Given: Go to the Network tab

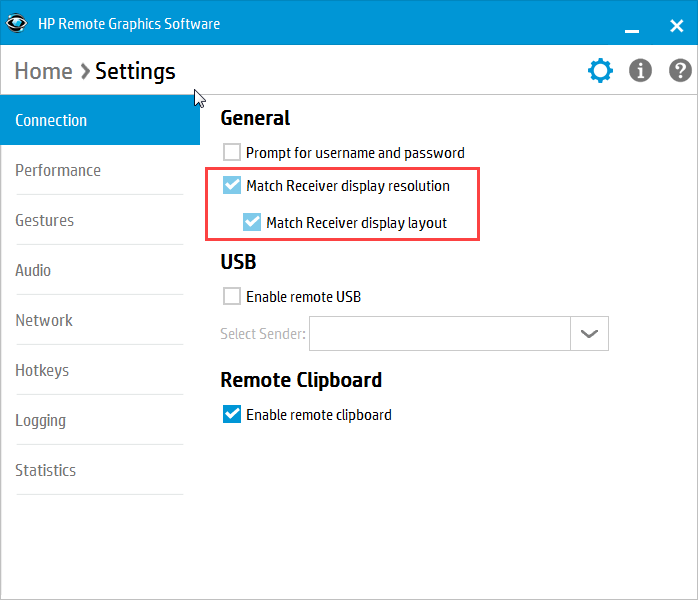Looking at the screenshot, I should click(x=44, y=320).
